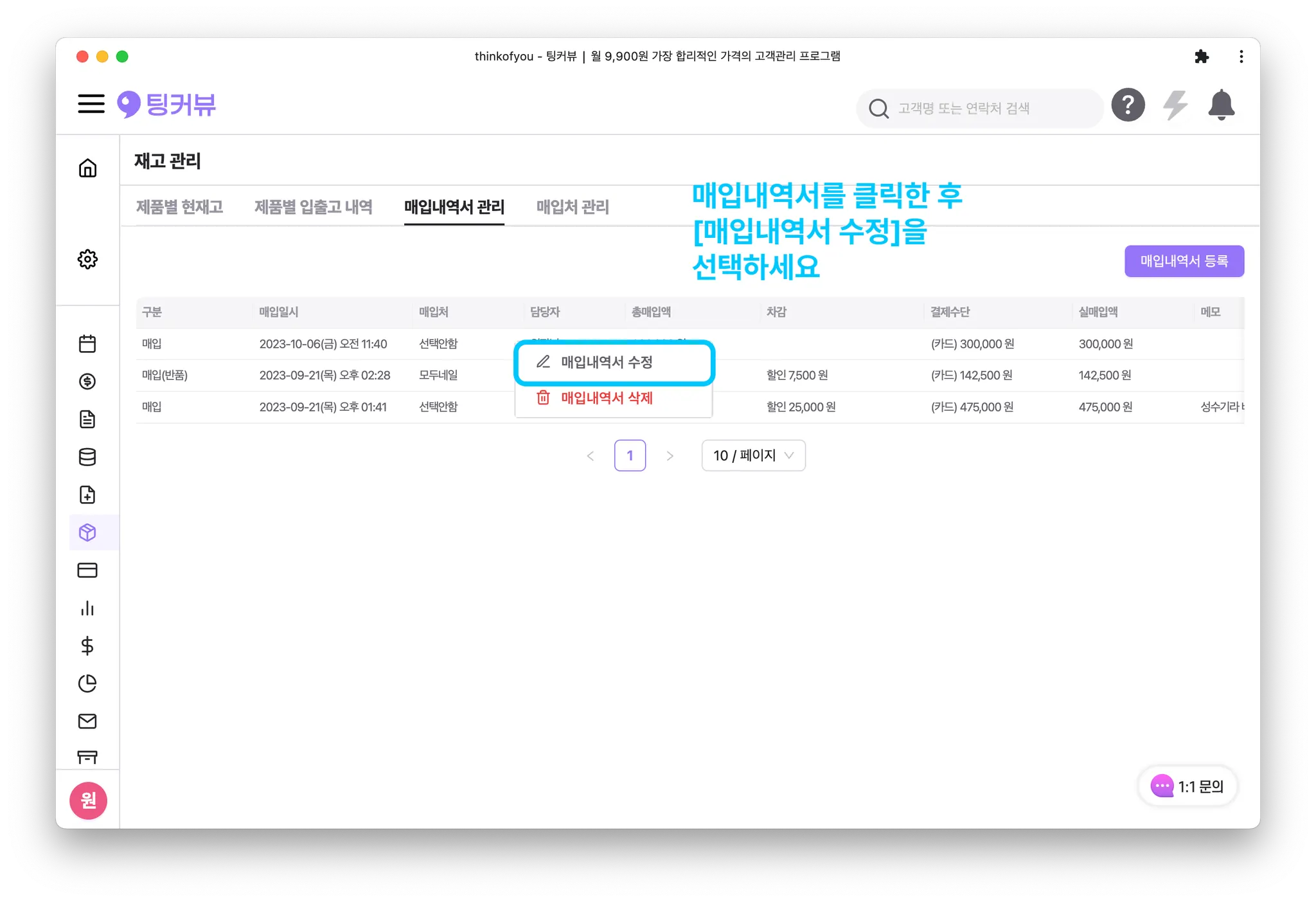Click the lightning bolt icon

pyautogui.click(x=1175, y=105)
